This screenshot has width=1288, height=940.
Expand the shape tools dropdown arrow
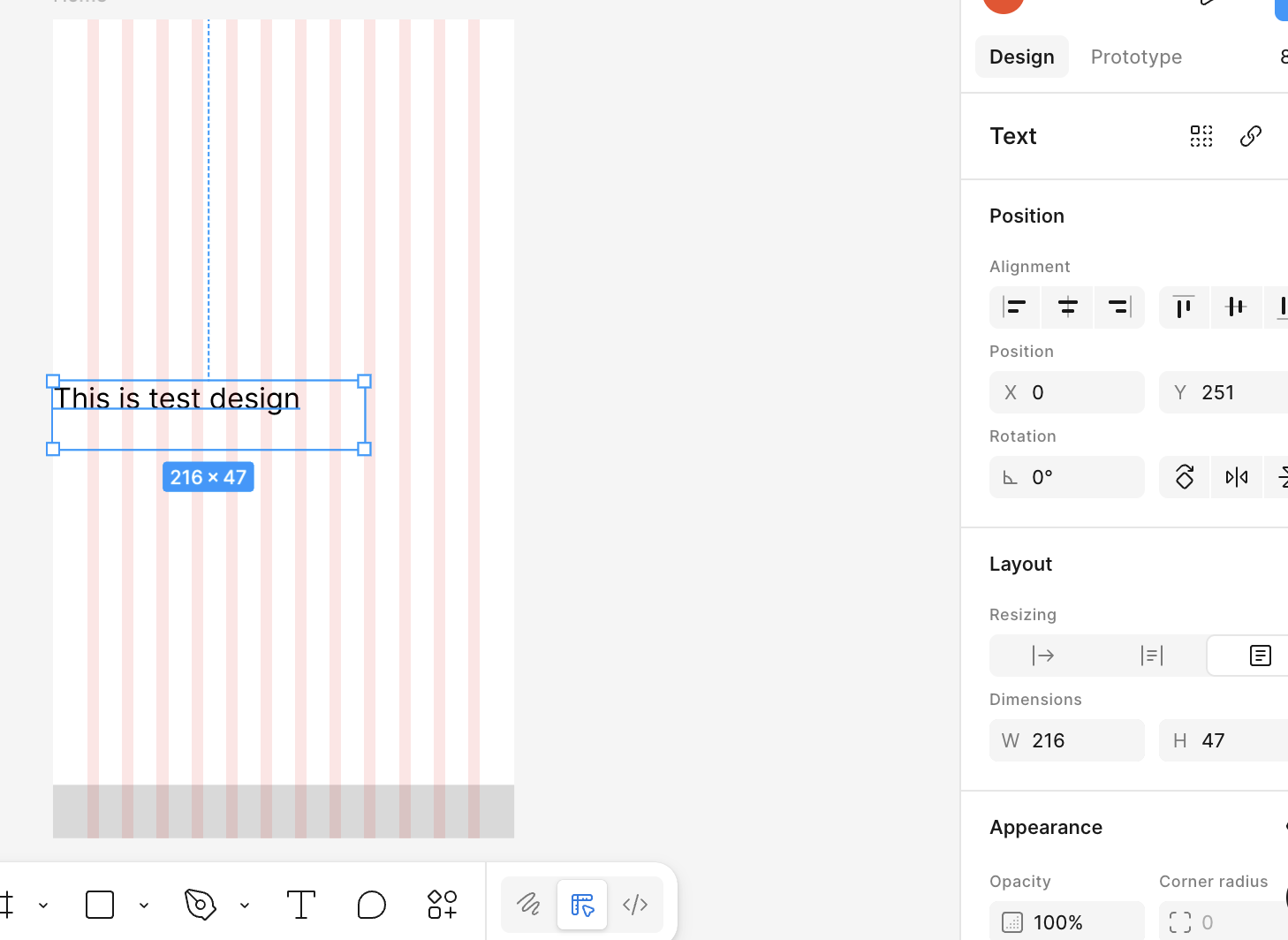(x=144, y=906)
